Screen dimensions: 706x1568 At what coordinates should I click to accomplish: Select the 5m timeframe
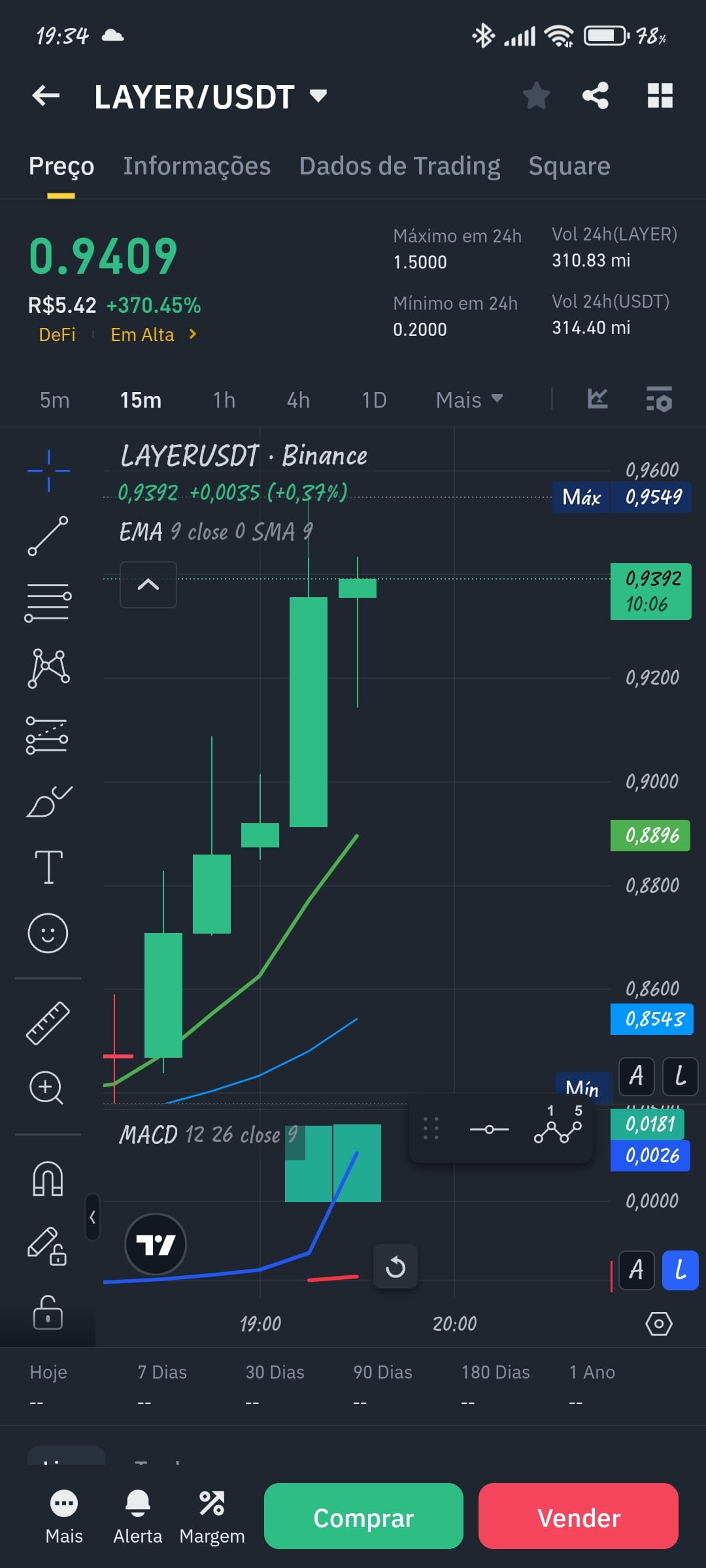(x=54, y=400)
